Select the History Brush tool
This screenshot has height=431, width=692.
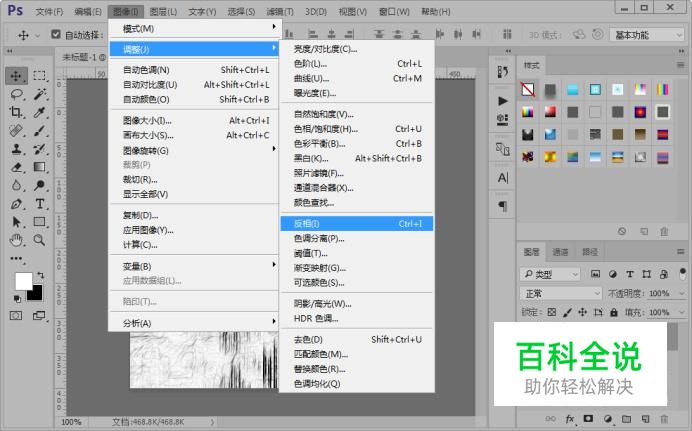39,149
